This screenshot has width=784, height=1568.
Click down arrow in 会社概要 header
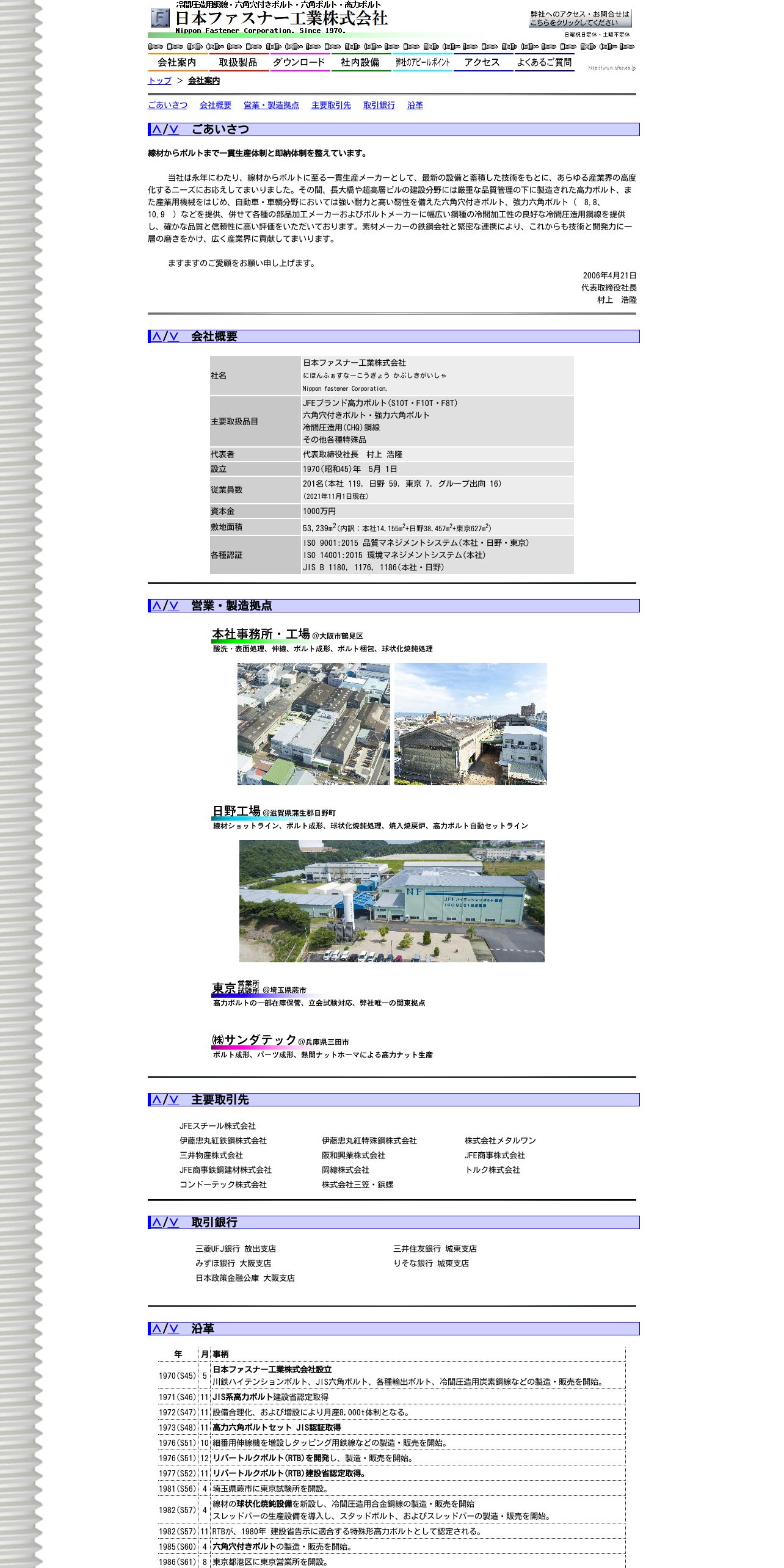tap(173, 336)
